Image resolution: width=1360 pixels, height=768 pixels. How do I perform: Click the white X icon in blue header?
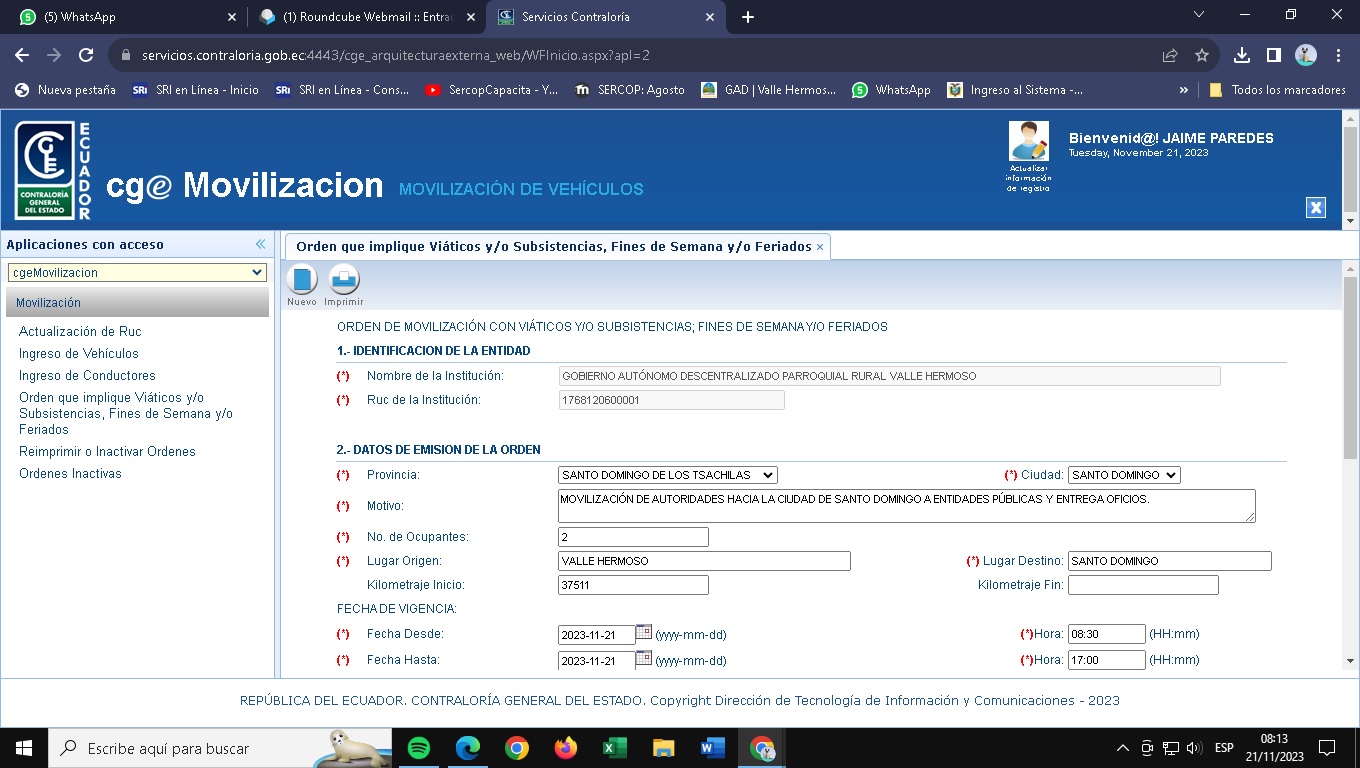[1316, 207]
